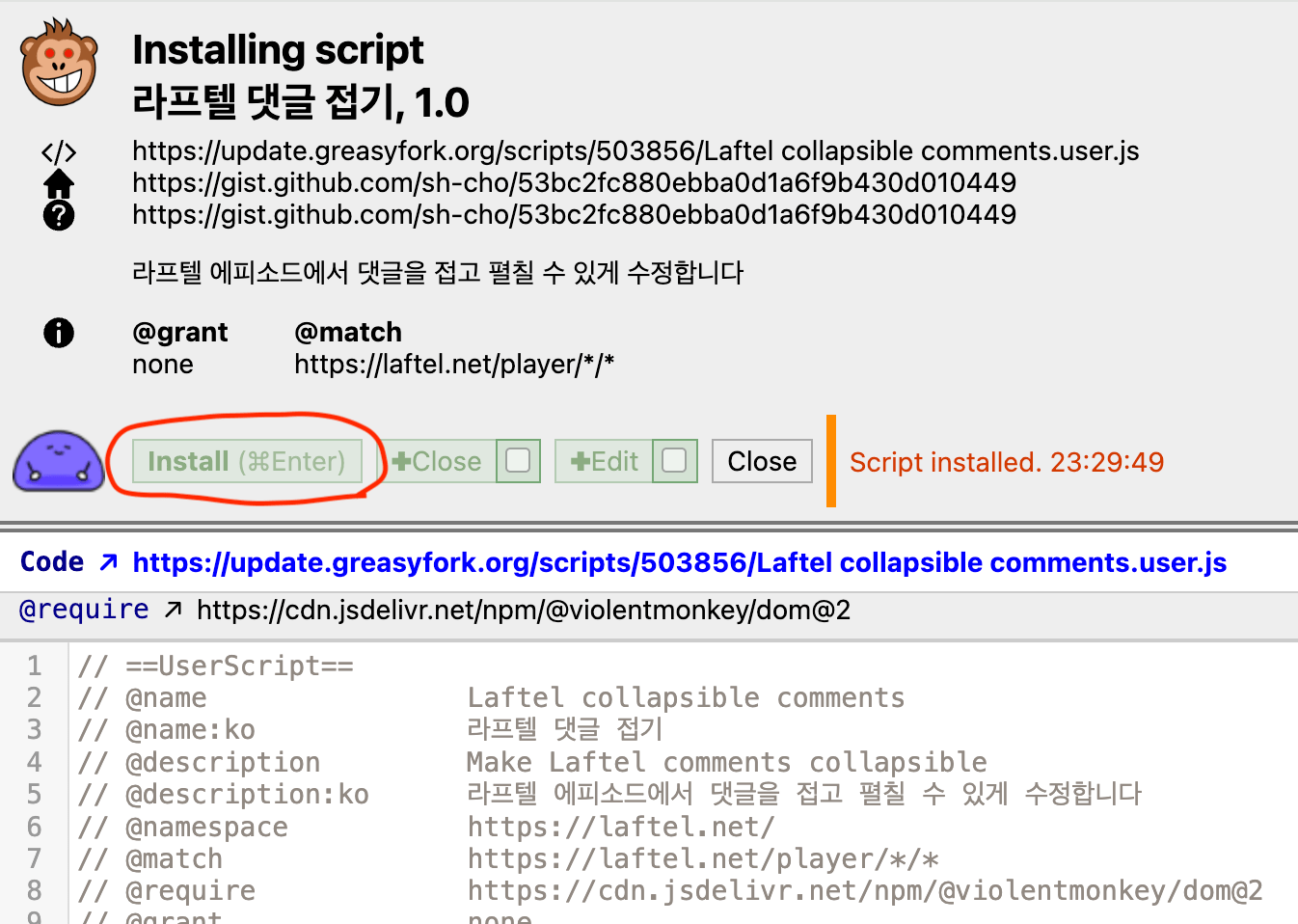Click the arrow icon next to Code

tap(109, 561)
